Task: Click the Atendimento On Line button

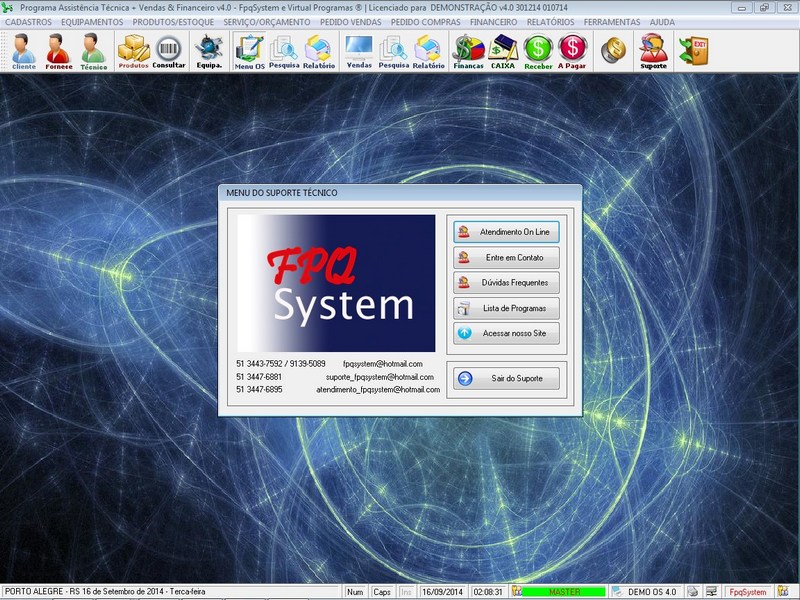Action: point(506,232)
